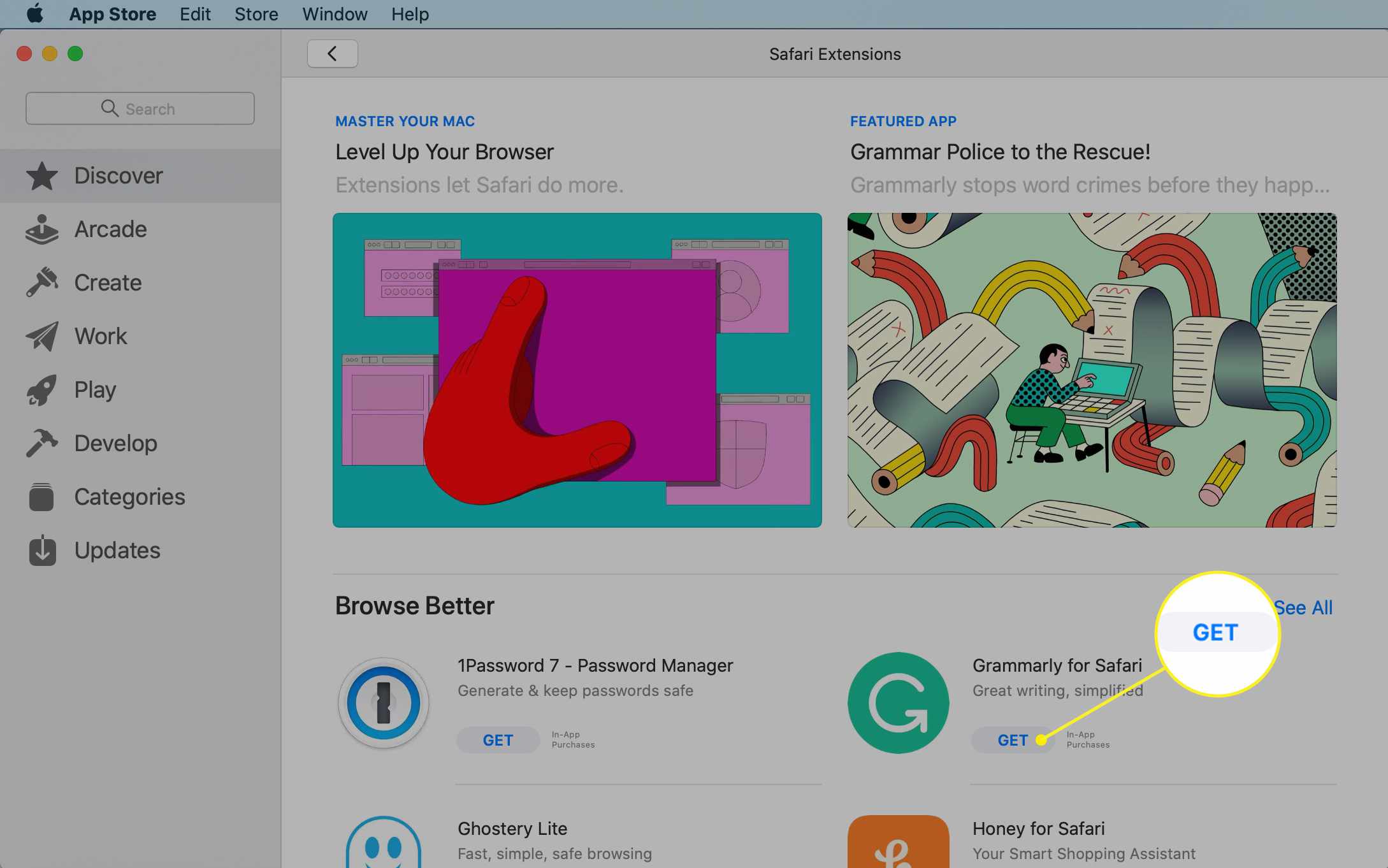Open the Help menu
1388x868 pixels.
click(x=410, y=14)
